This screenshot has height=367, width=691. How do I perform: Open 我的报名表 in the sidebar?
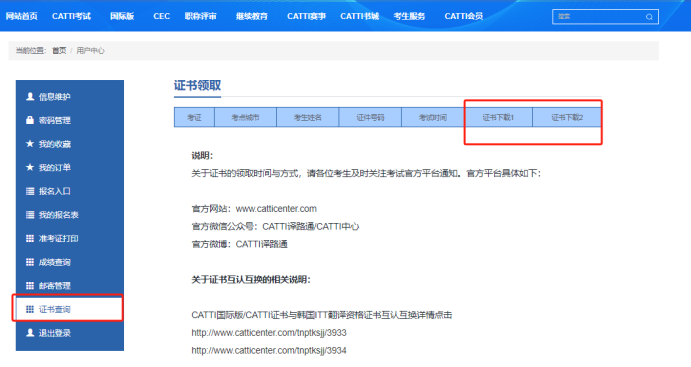click(59, 215)
